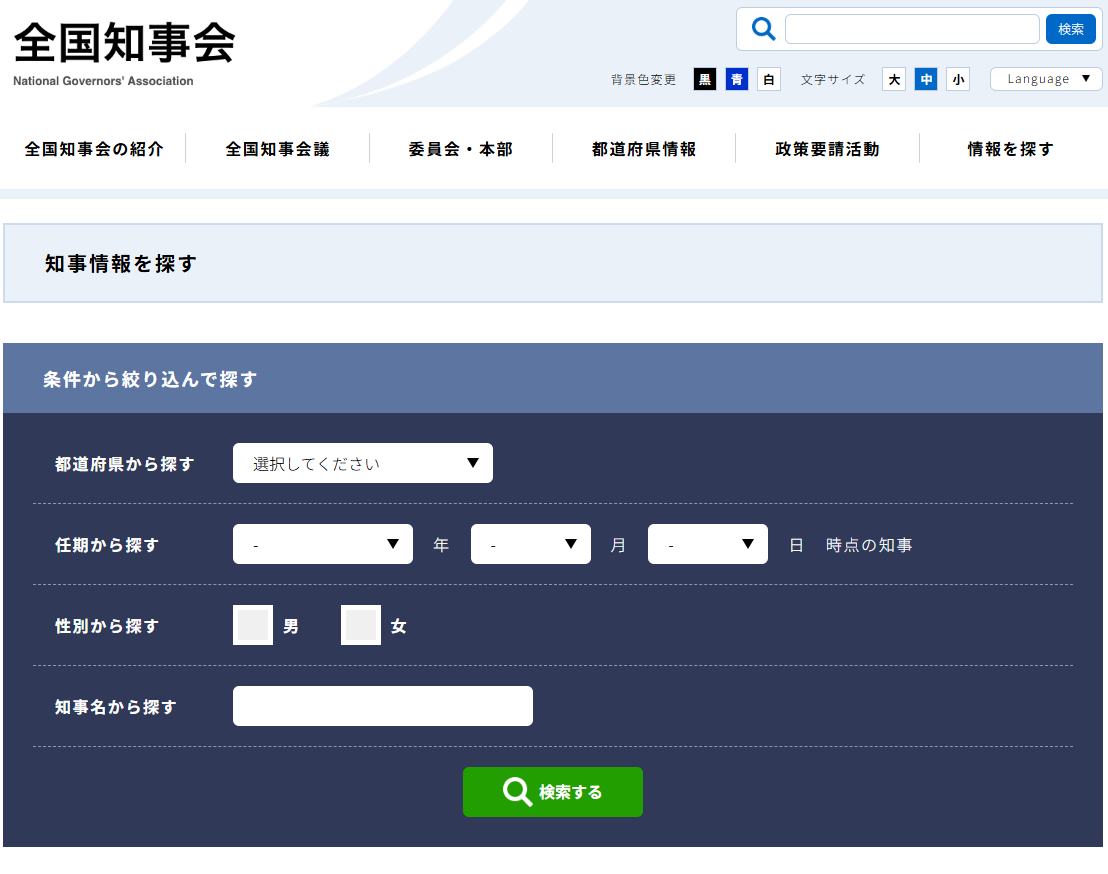Open the 都道府県情報 menu
Screen dimensions: 1108x874
click(644, 149)
